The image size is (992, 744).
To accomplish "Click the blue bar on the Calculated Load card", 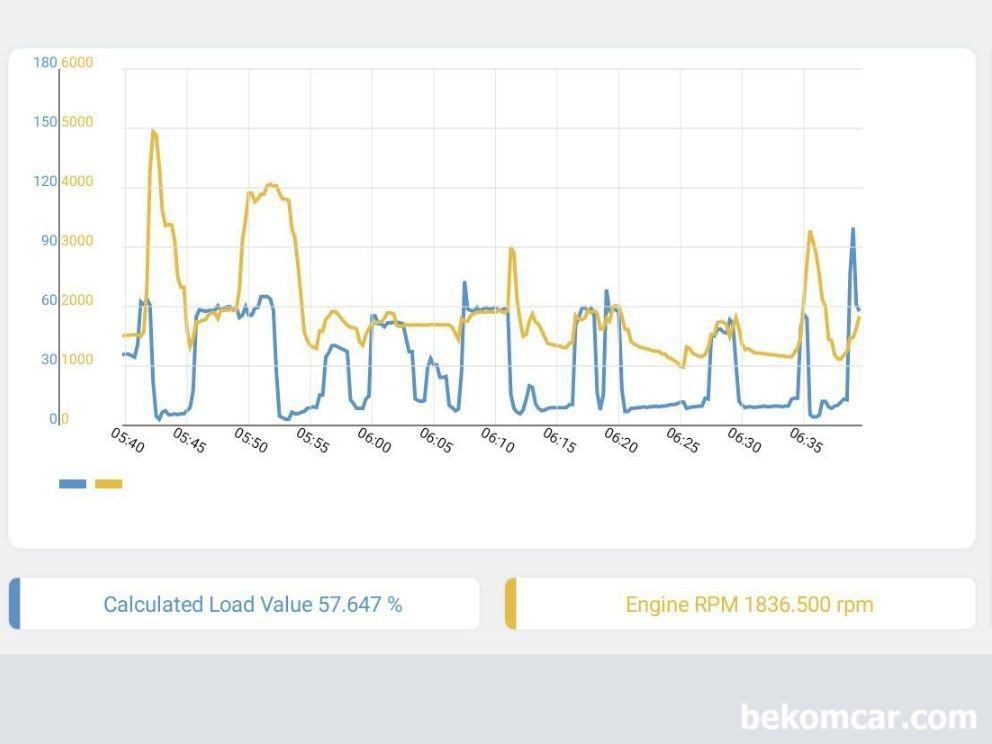I will pyautogui.click(x=14, y=604).
